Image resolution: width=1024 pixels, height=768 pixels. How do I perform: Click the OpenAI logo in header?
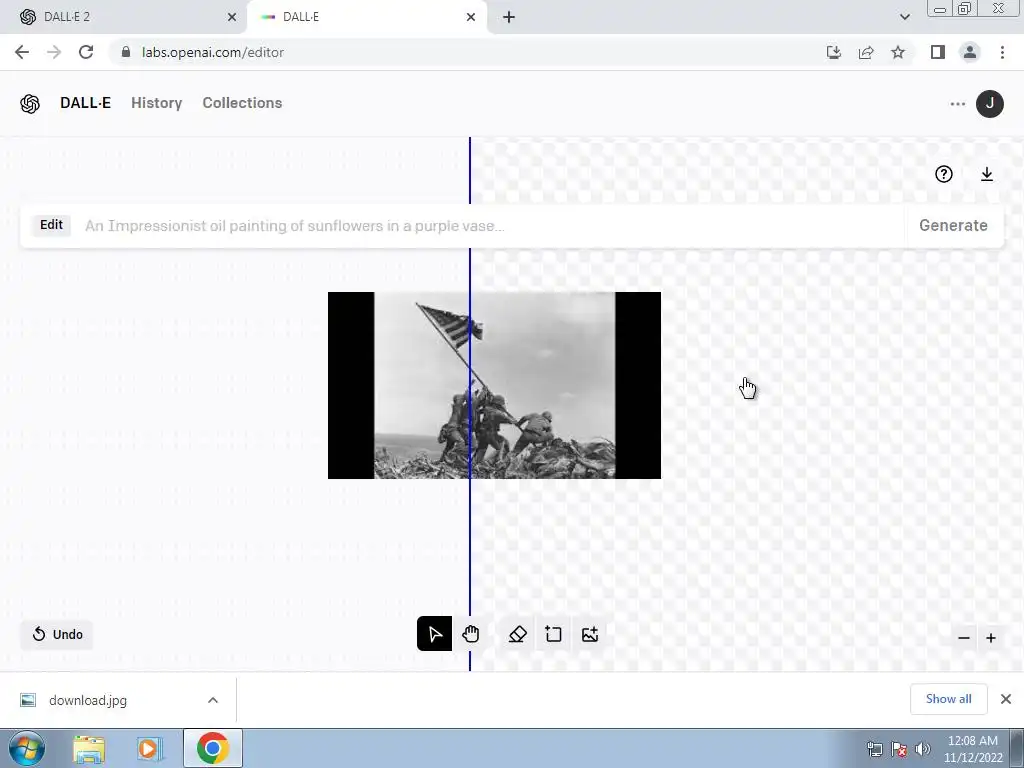pyautogui.click(x=30, y=104)
